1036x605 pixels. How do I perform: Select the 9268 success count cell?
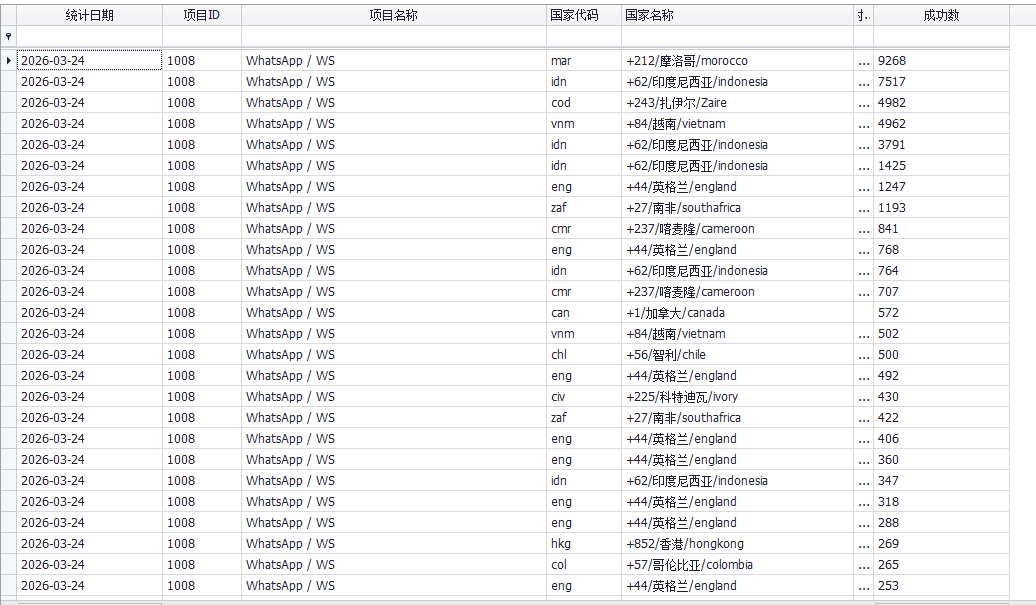tap(941, 60)
